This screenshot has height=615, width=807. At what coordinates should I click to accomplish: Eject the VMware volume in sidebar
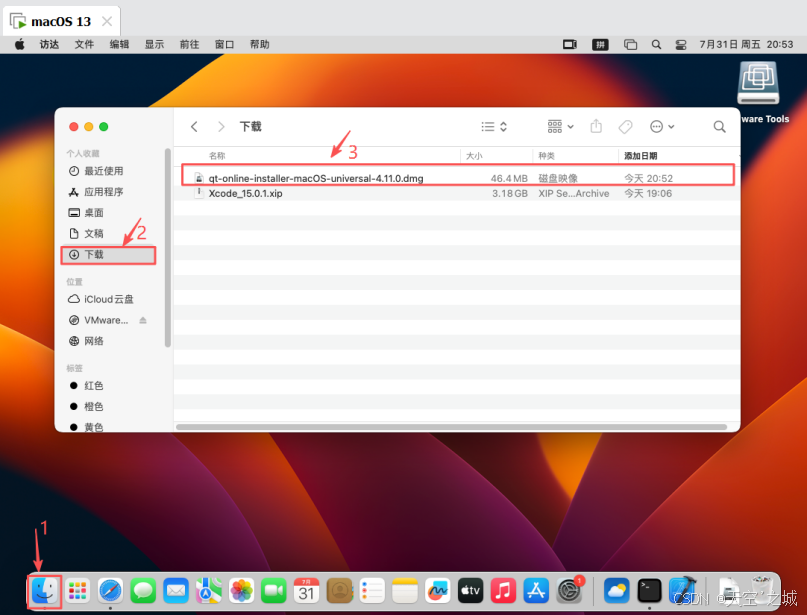[143, 320]
